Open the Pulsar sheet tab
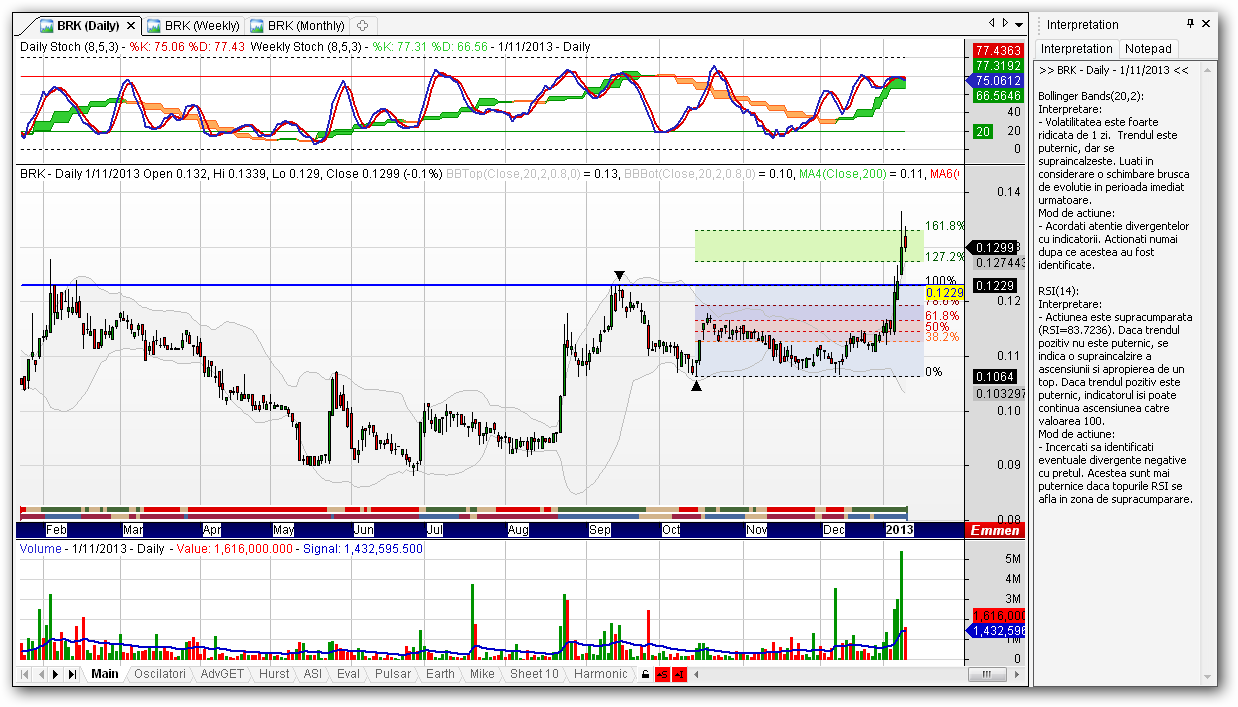 click(393, 674)
